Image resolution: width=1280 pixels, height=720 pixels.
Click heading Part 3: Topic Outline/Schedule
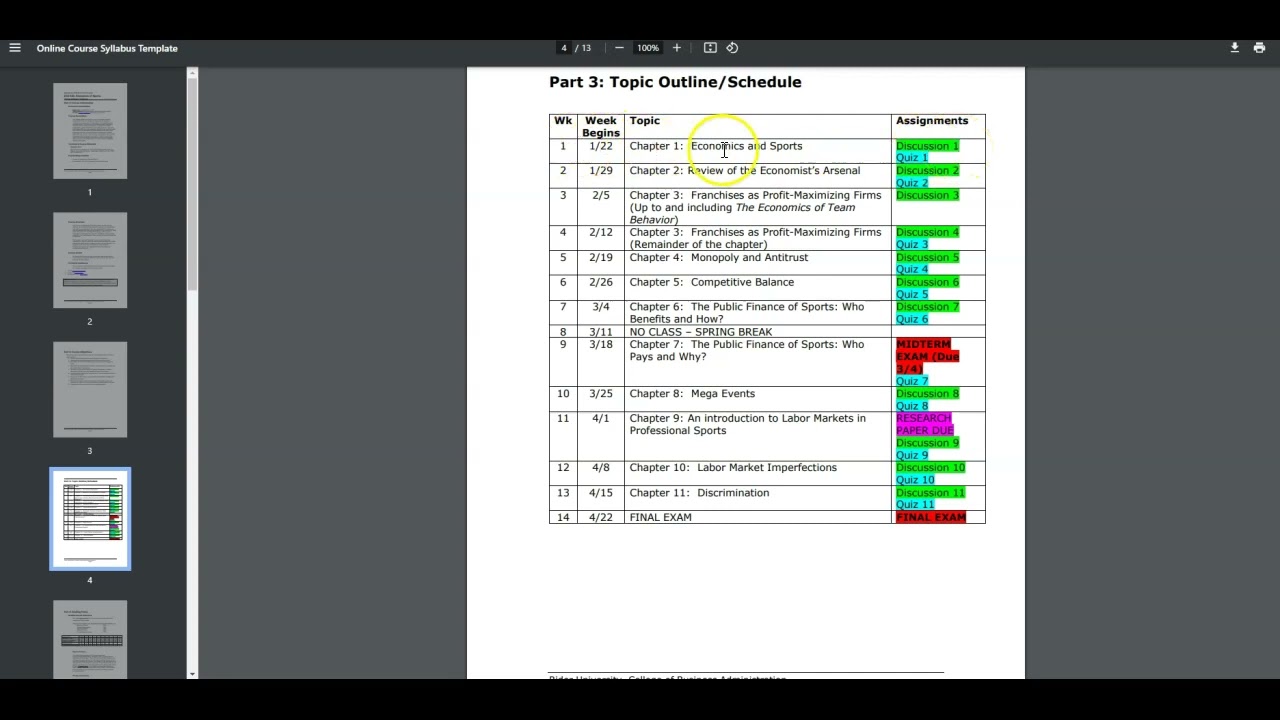point(675,82)
